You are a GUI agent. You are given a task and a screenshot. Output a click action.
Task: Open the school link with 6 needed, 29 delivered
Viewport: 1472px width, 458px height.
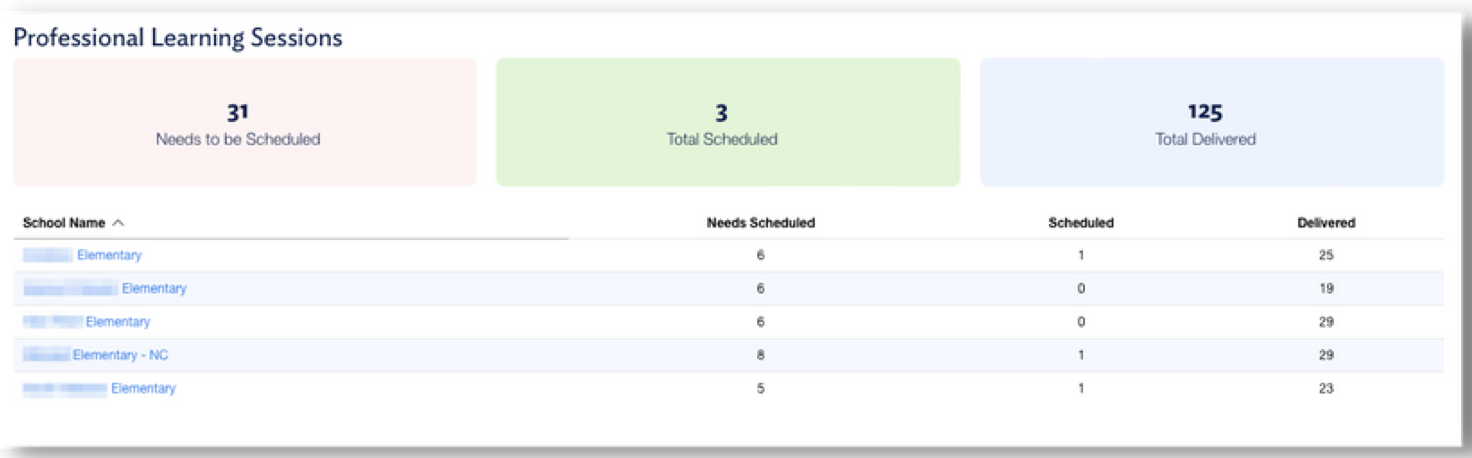tap(118, 322)
